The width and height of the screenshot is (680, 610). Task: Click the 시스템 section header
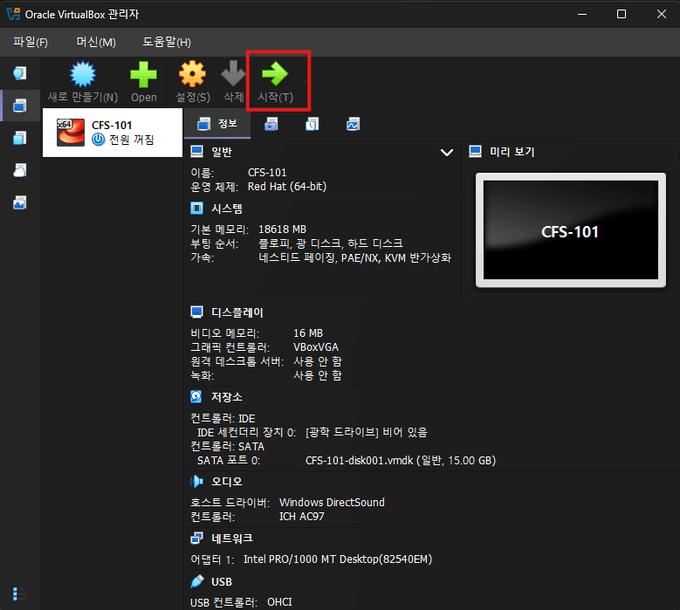[226, 209]
